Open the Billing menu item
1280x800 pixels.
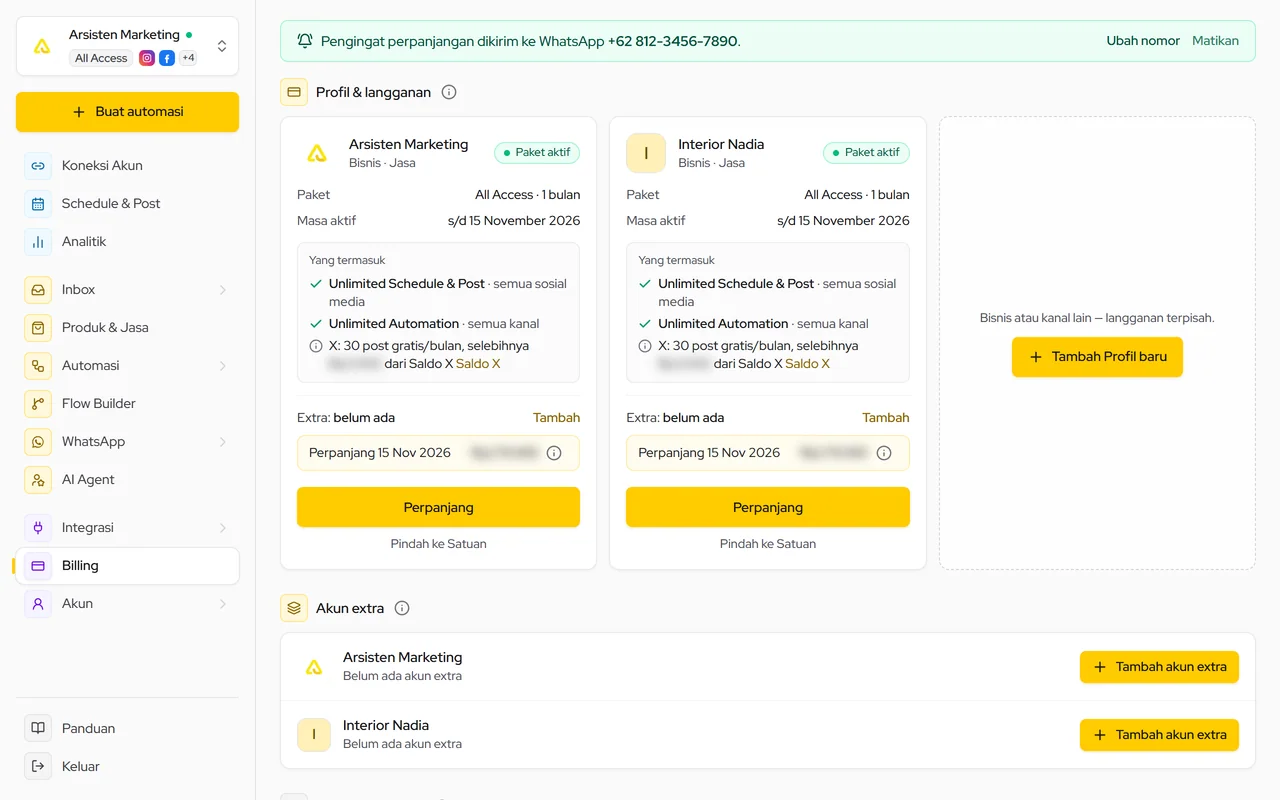(x=127, y=566)
